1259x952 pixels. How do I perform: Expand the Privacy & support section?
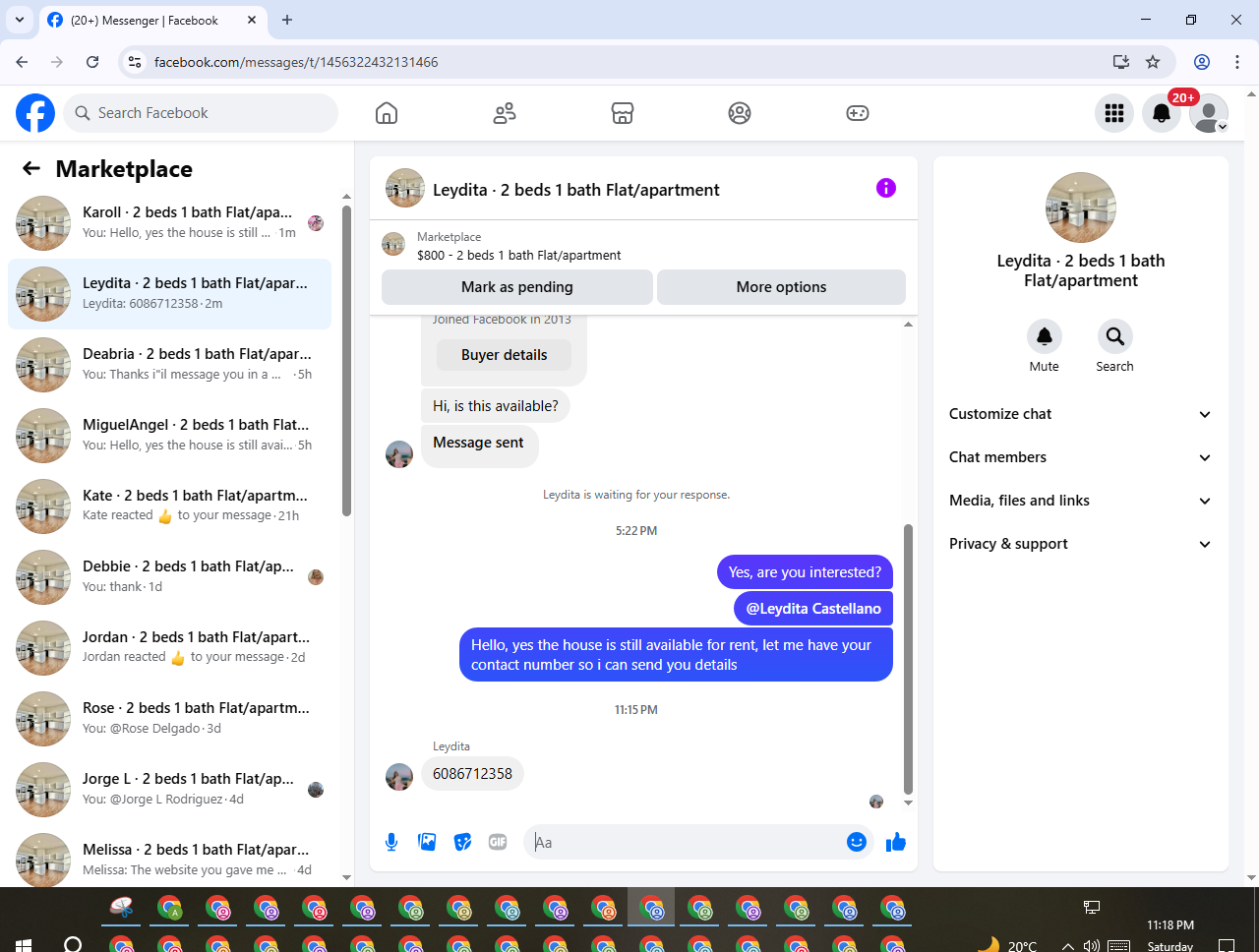point(1080,544)
